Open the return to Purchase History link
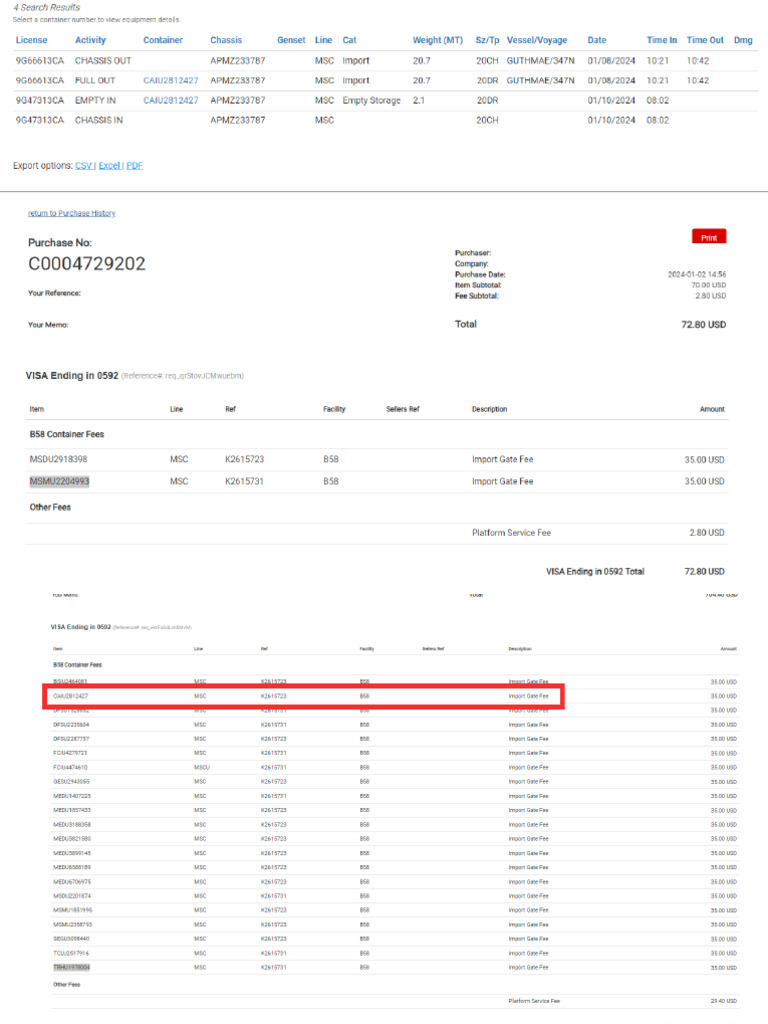The width and height of the screenshot is (768, 1024). click(71, 213)
